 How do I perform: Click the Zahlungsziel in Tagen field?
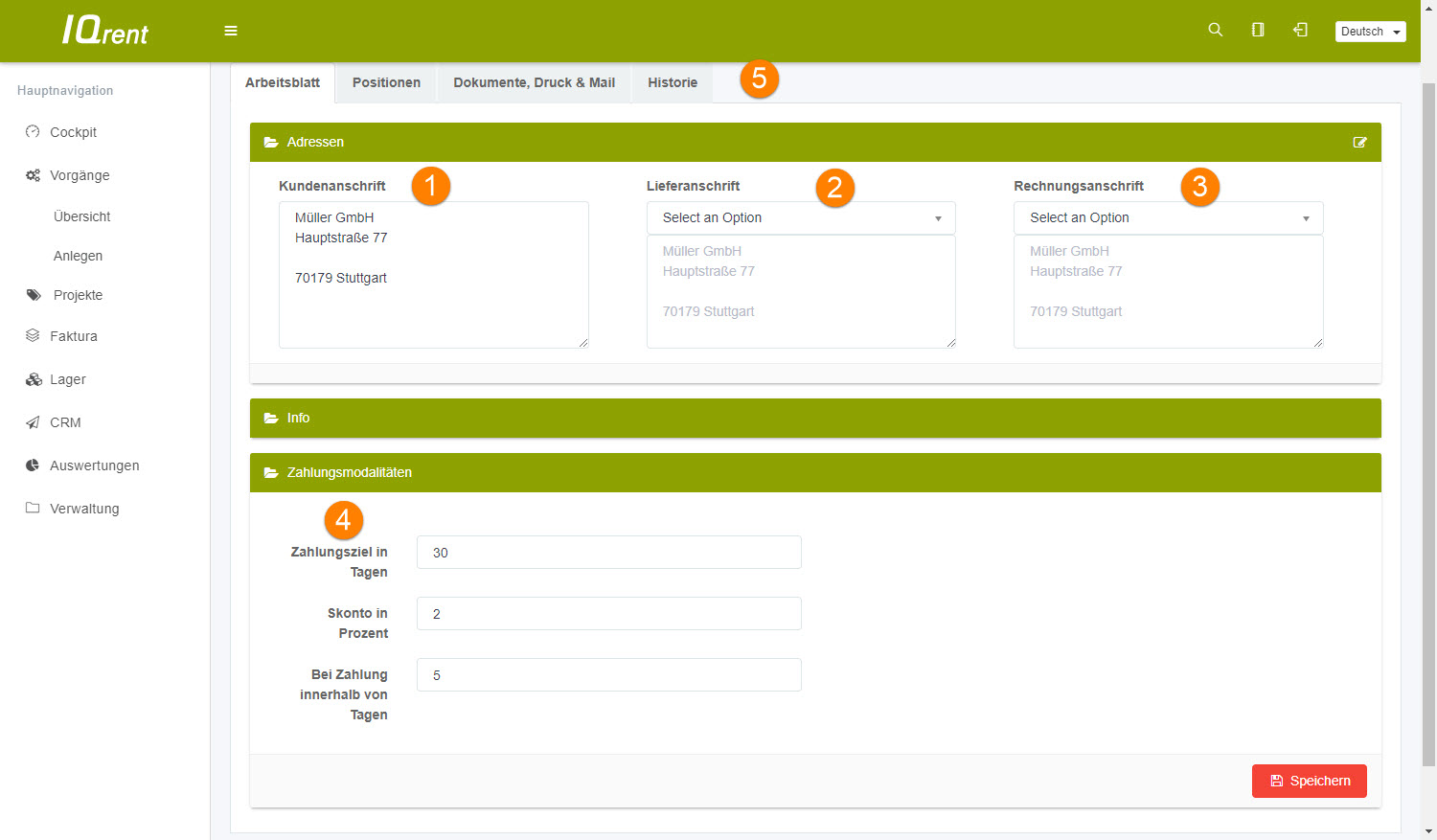tap(608, 553)
